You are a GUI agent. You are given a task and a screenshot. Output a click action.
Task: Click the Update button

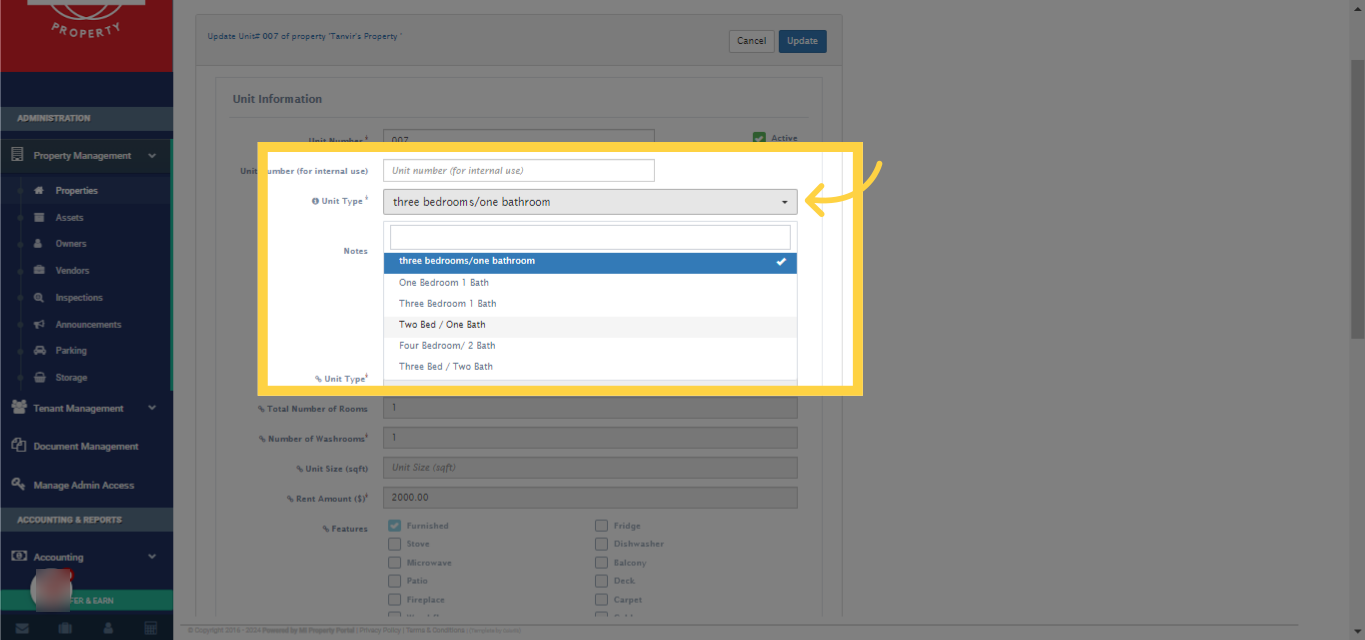pyautogui.click(x=802, y=41)
